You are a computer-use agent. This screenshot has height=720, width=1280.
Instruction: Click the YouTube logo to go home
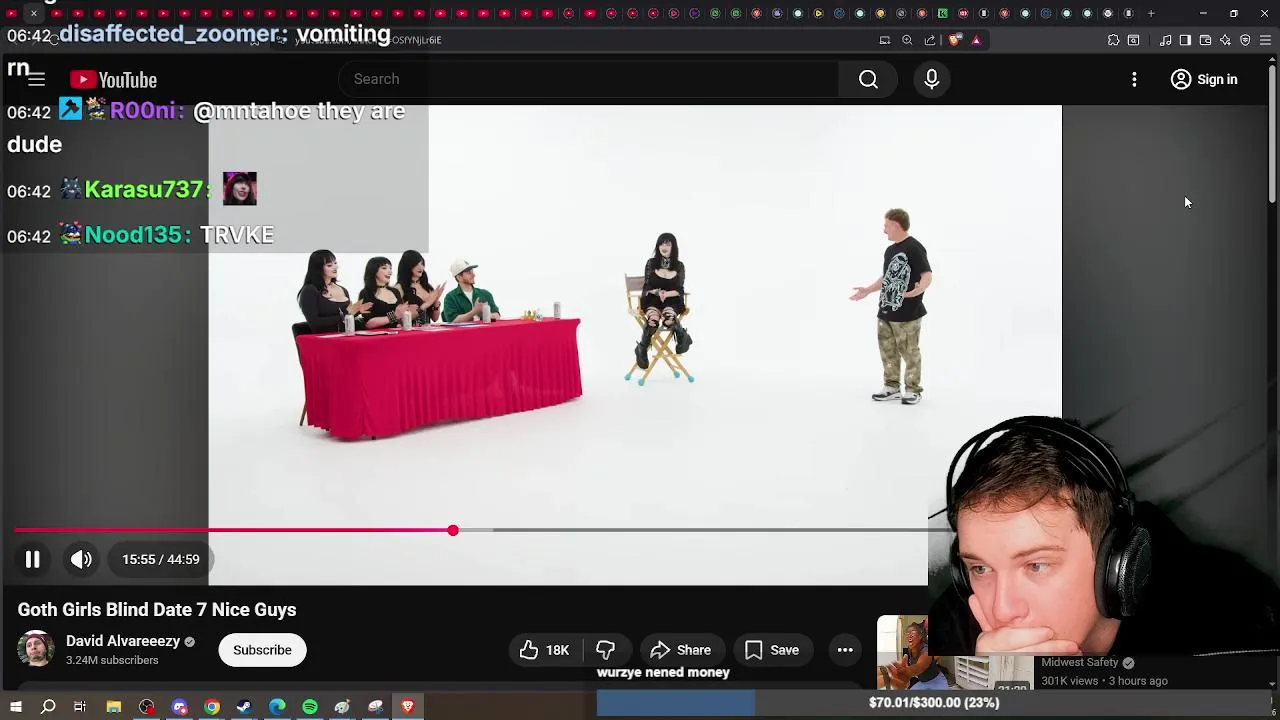[114, 80]
